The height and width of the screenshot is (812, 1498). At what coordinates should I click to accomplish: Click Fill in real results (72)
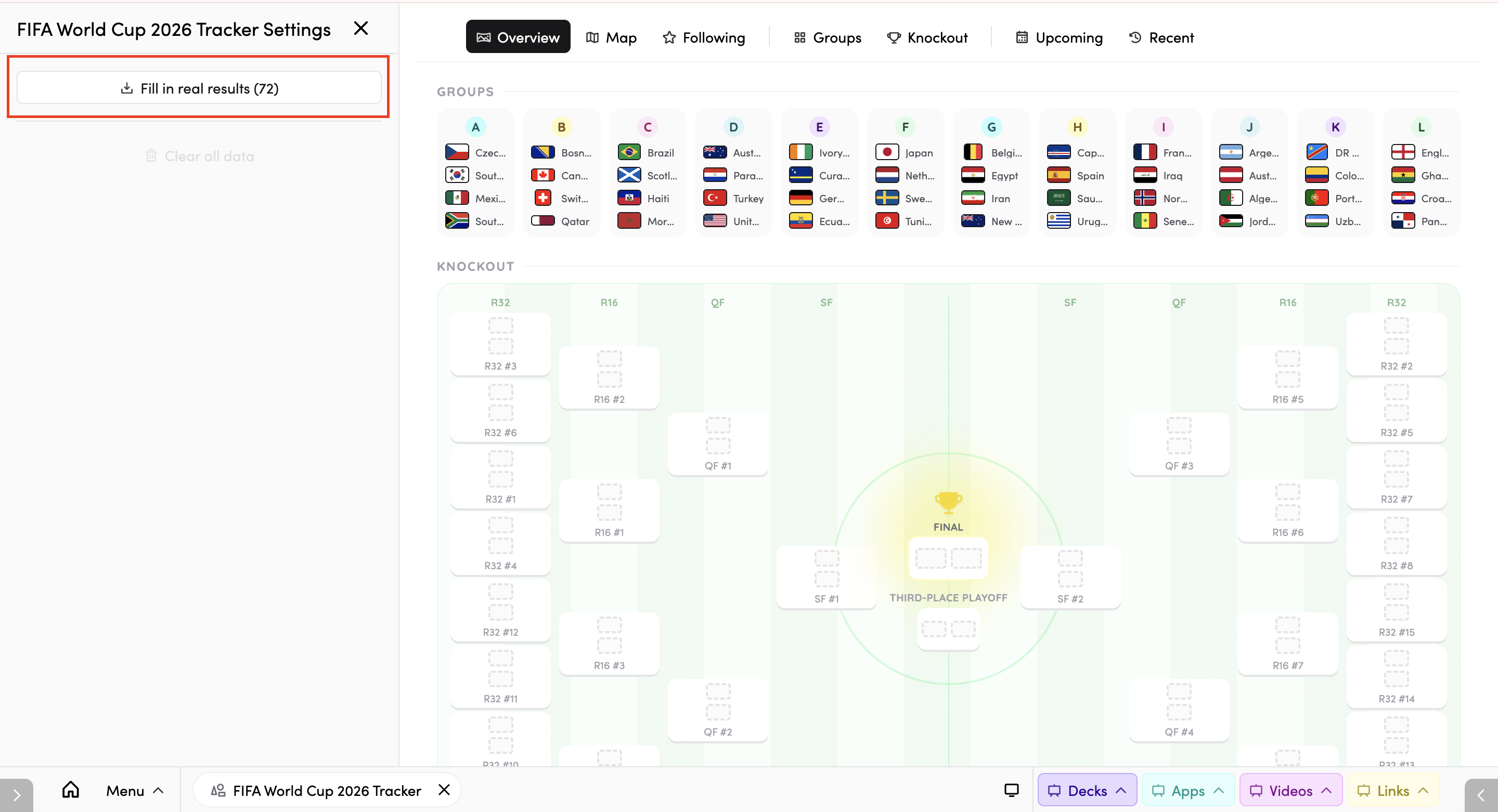(199, 88)
